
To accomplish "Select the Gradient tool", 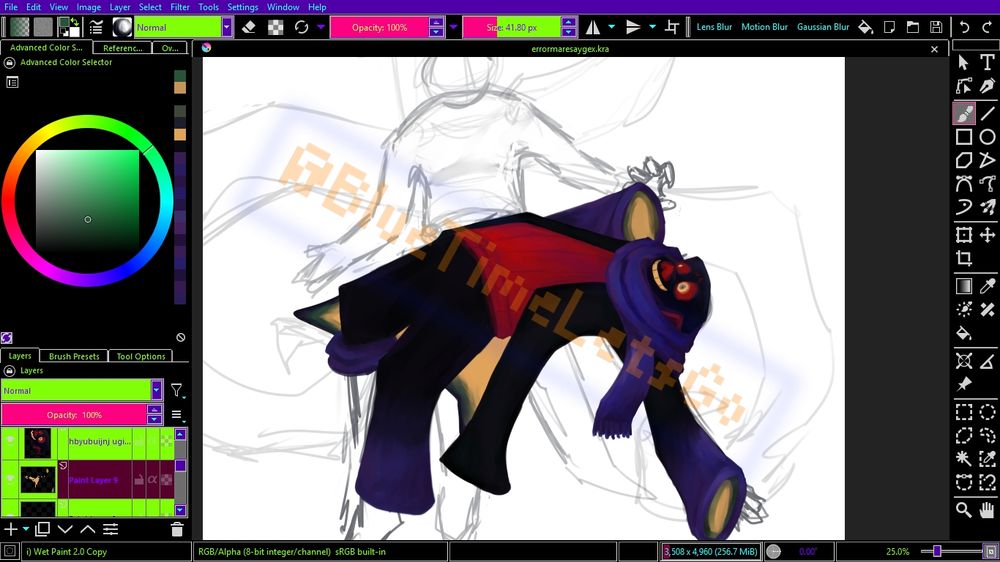I will click(x=964, y=286).
